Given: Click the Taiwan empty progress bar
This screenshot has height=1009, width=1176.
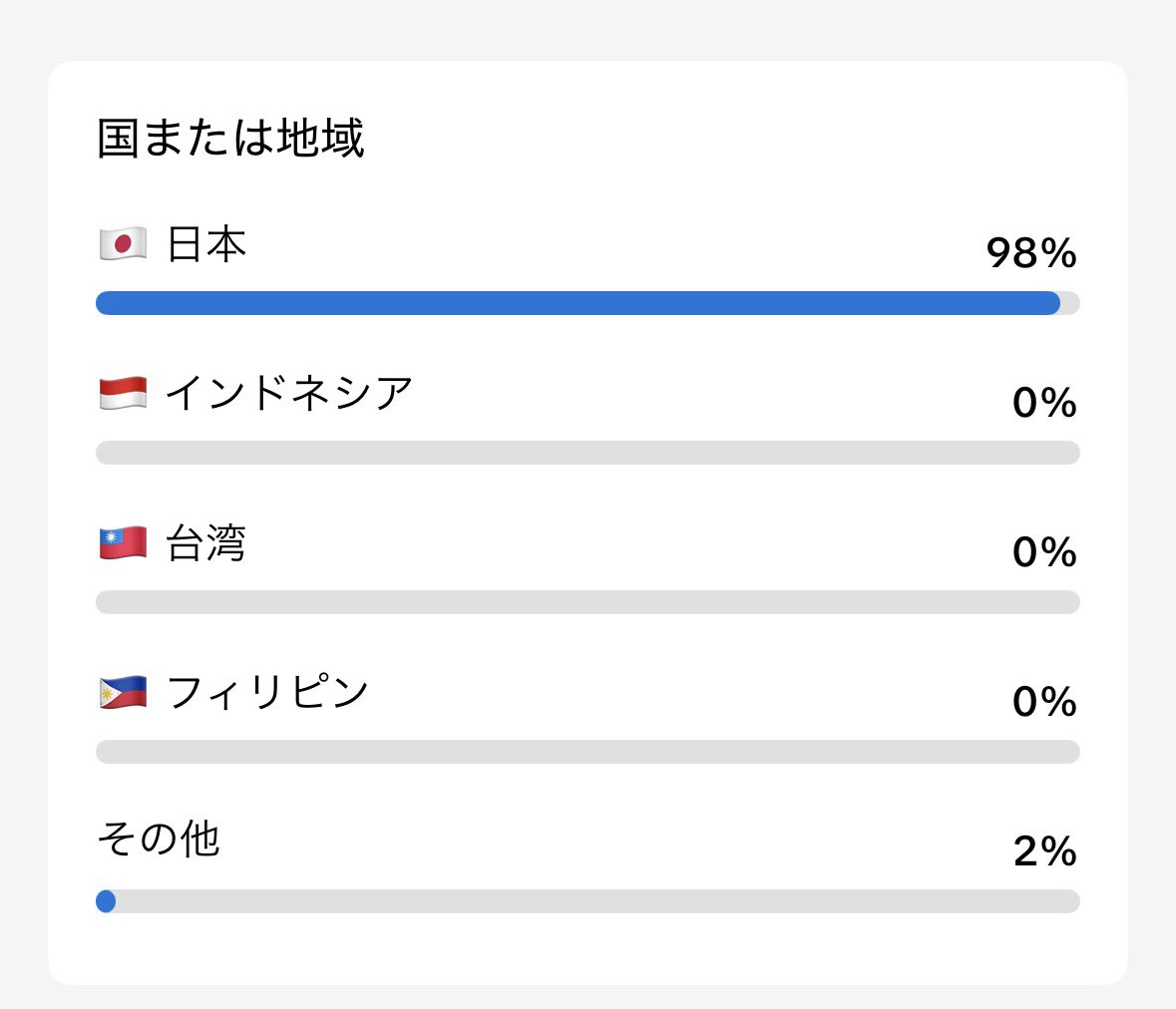Looking at the screenshot, I should click(588, 601).
